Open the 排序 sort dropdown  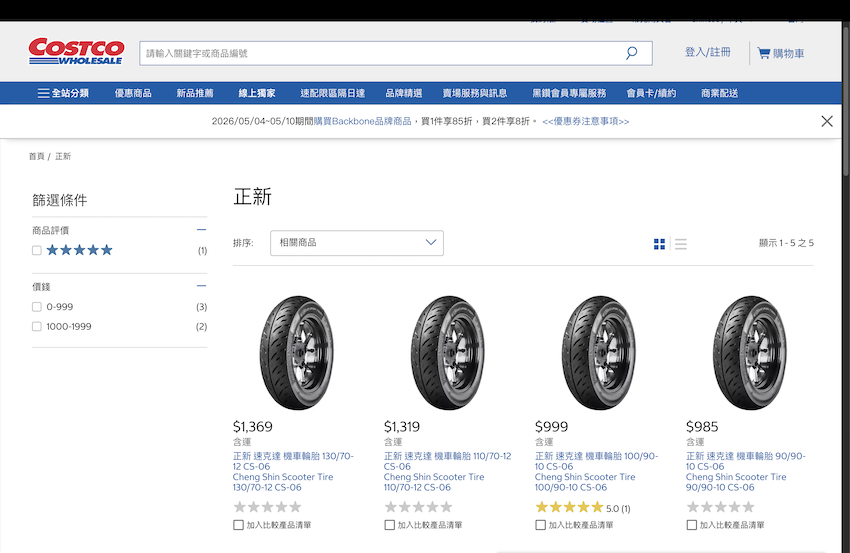(357, 243)
